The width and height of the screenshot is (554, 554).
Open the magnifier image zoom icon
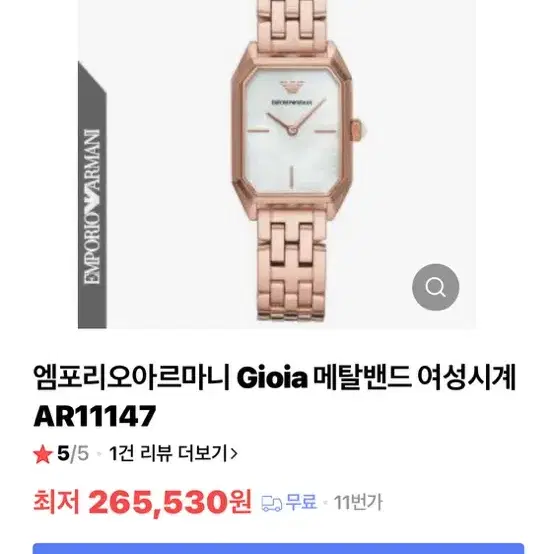(x=435, y=287)
